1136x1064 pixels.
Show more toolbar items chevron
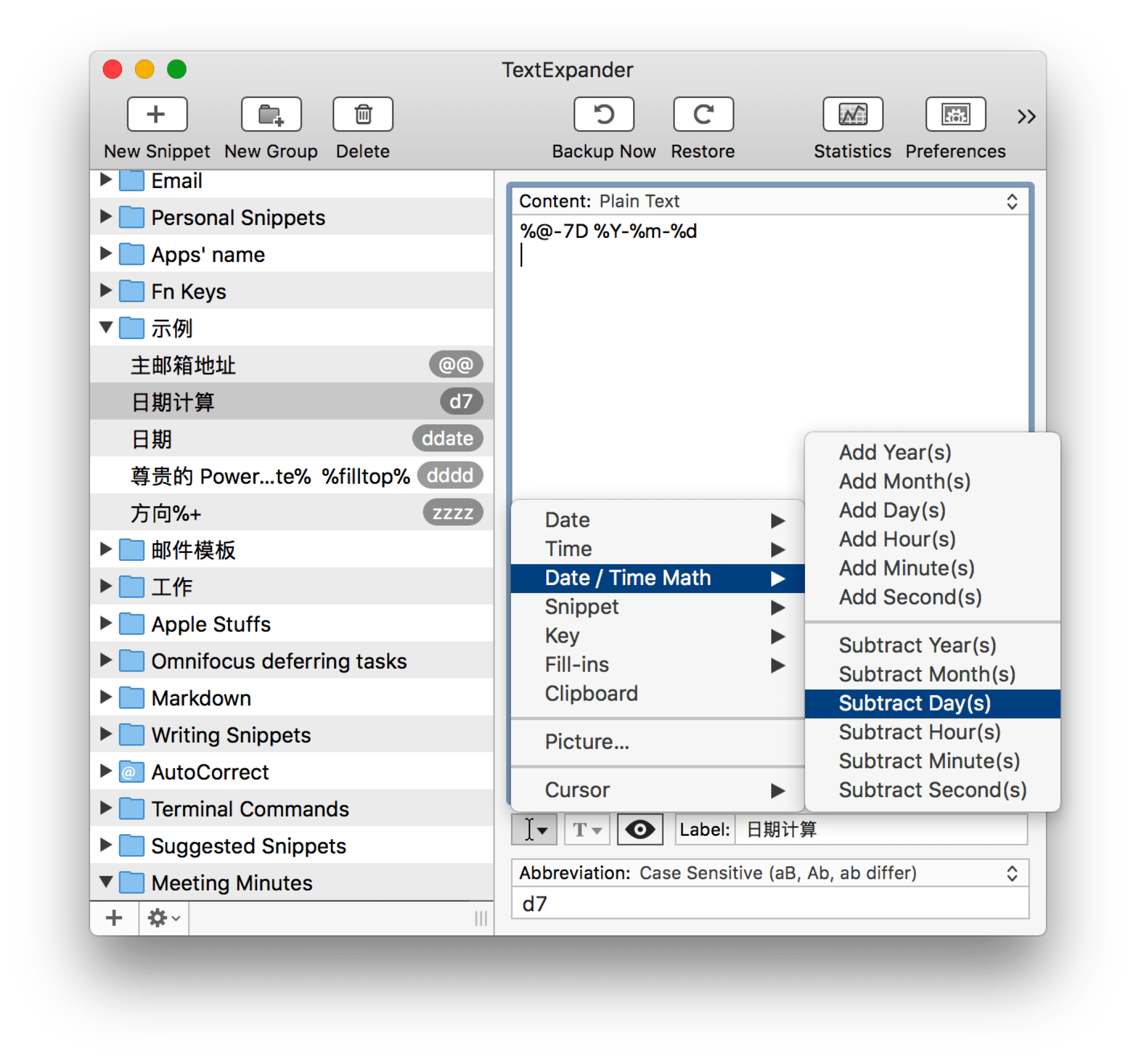click(1026, 117)
